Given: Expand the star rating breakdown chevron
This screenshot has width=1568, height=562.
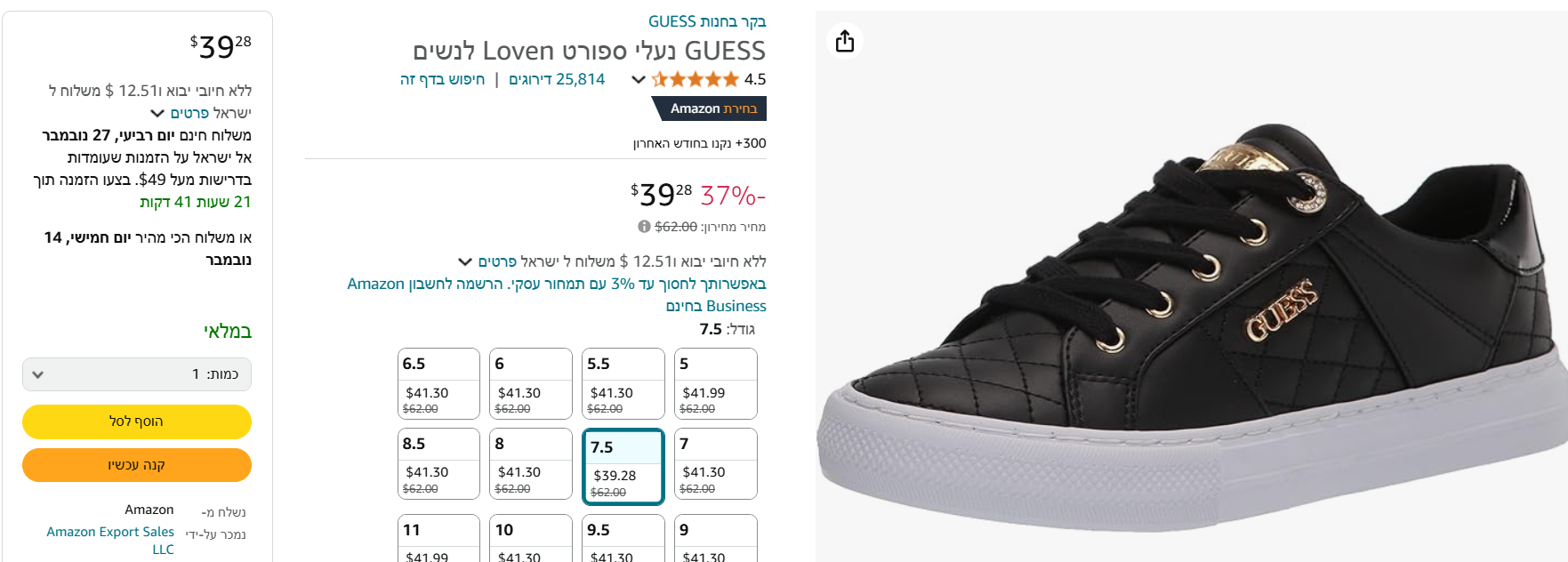Looking at the screenshot, I should coord(638,79).
